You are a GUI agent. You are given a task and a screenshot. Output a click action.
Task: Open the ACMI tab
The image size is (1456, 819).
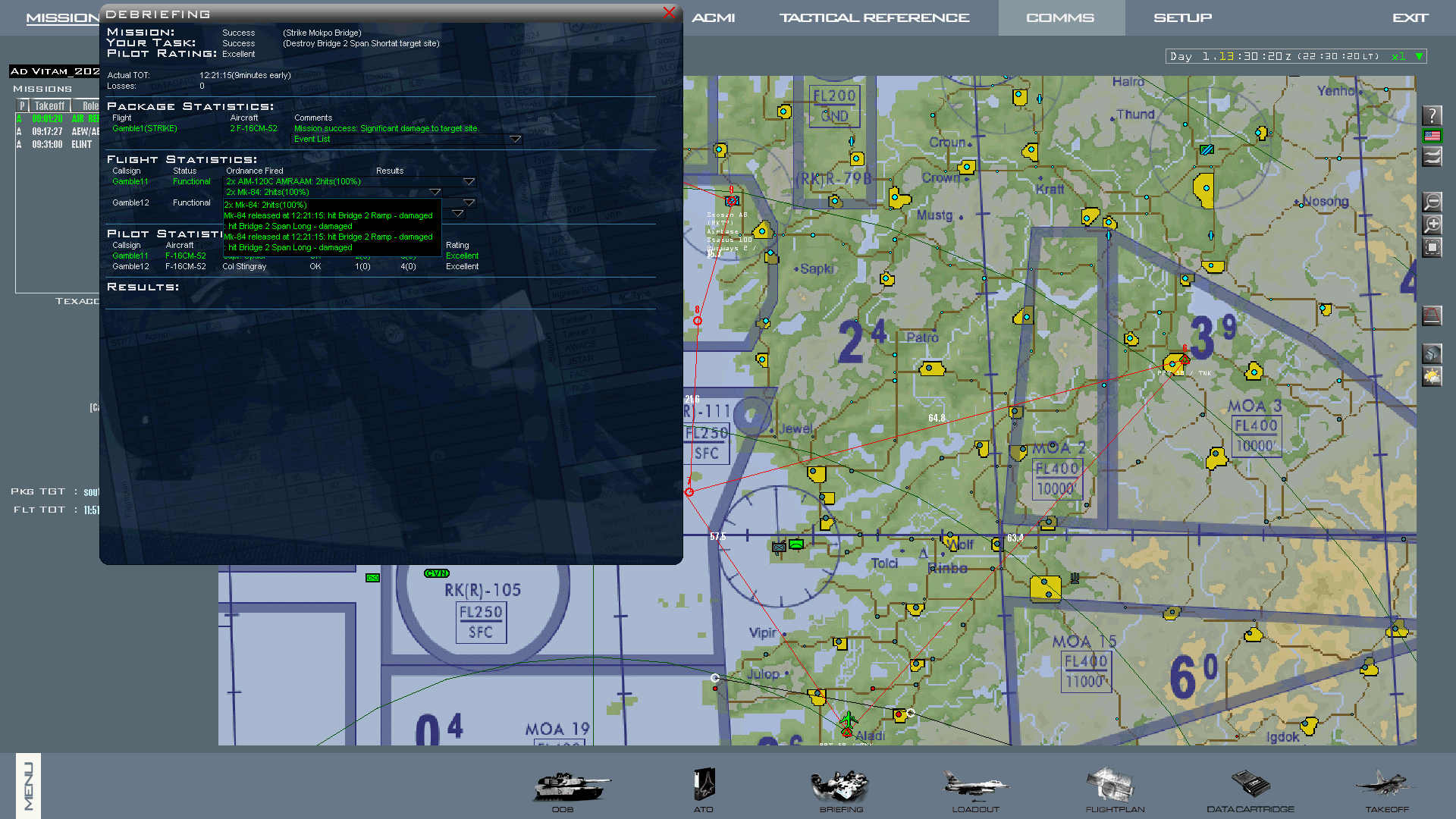point(713,17)
